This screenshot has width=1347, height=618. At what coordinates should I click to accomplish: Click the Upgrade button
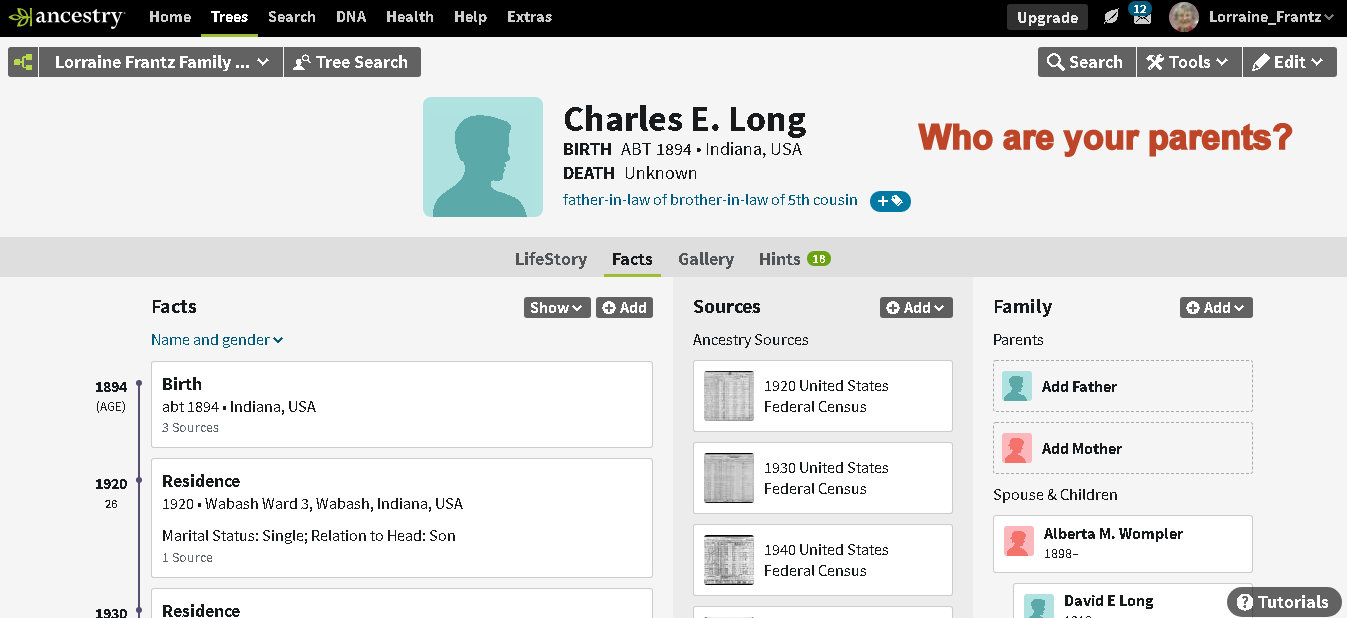[1047, 17]
